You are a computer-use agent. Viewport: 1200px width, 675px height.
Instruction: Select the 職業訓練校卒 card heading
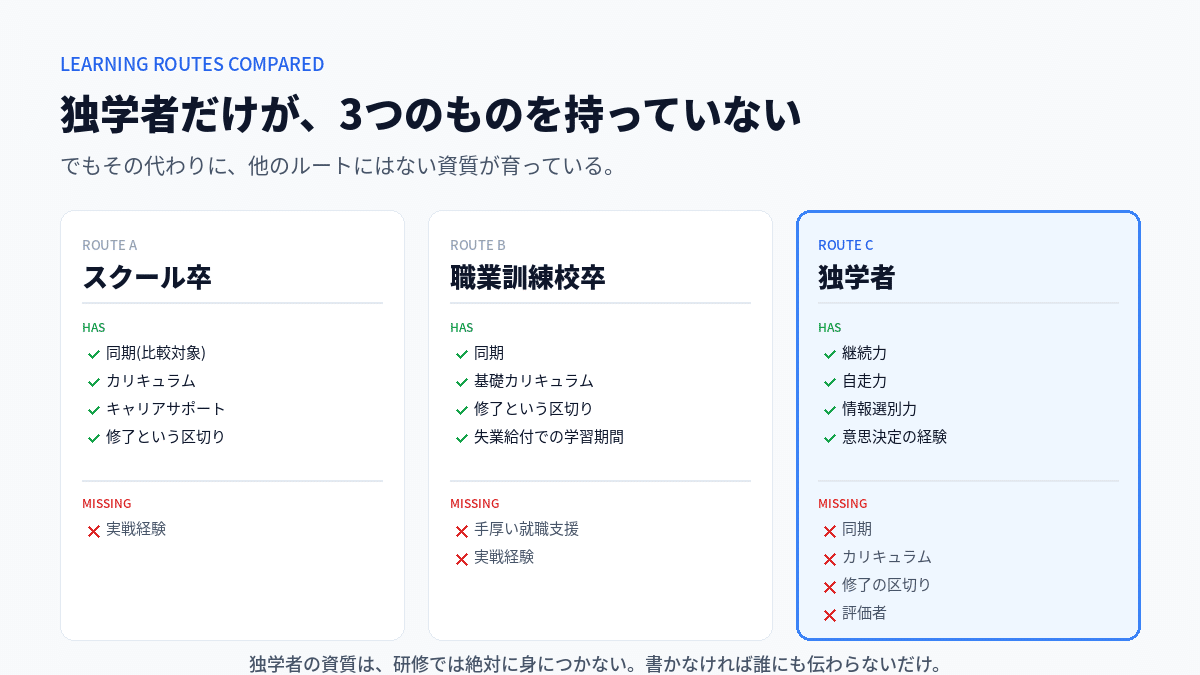pyautogui.click(x=527, y=277)
